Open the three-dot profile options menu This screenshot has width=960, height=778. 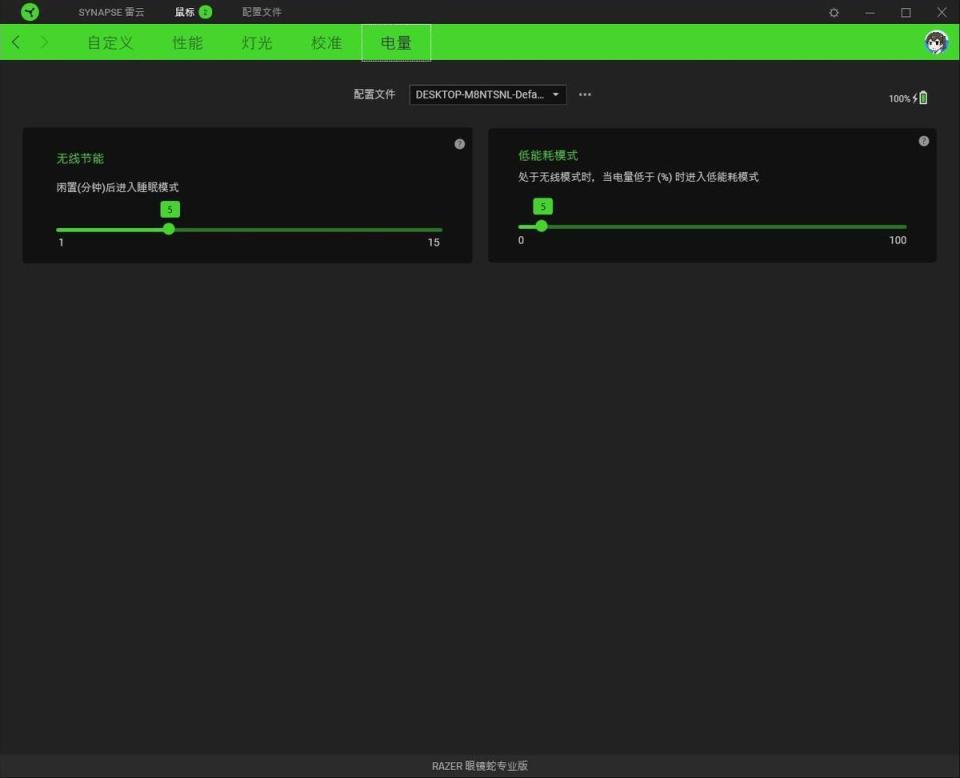click(585, 94)
